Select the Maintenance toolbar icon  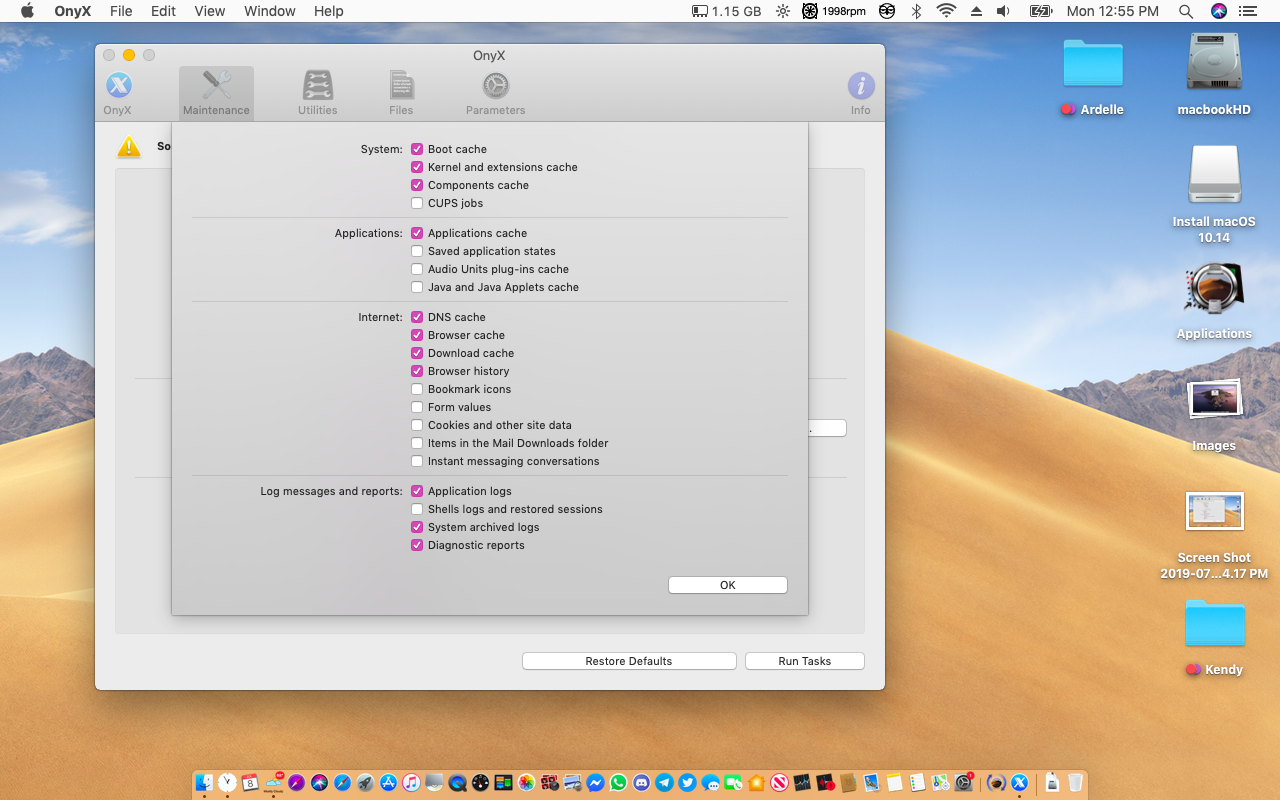(x=216, y=93)
